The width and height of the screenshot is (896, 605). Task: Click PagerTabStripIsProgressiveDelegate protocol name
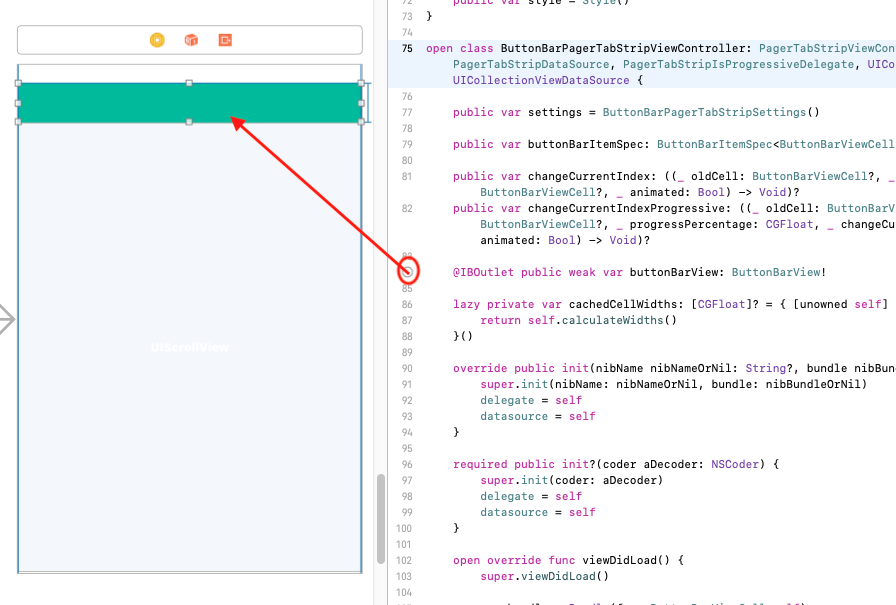(738, 65)
